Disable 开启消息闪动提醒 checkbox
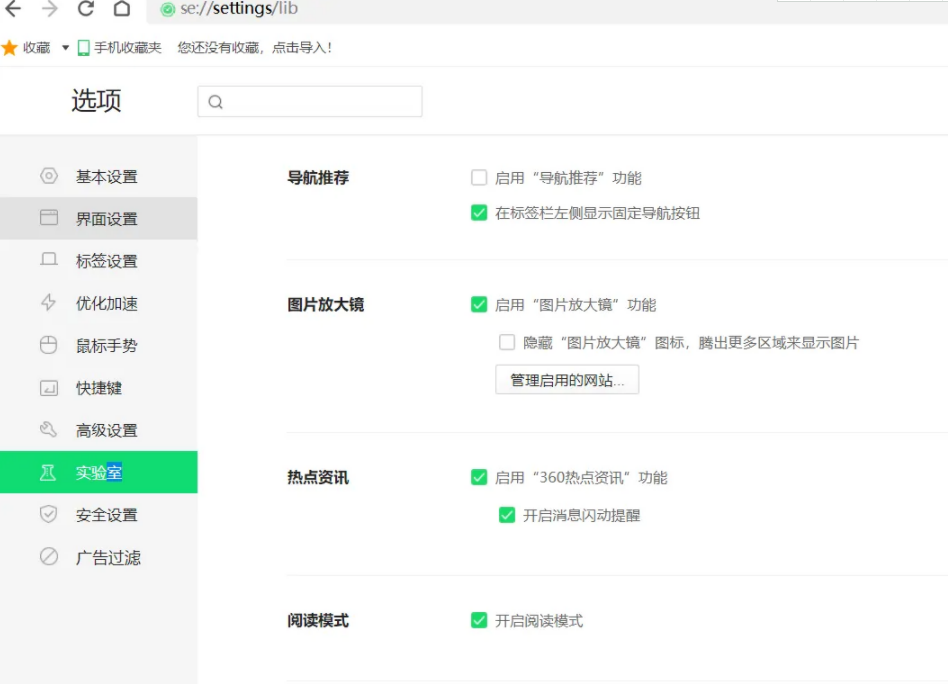The image size is (948, 684). click(x=507, y=516)
